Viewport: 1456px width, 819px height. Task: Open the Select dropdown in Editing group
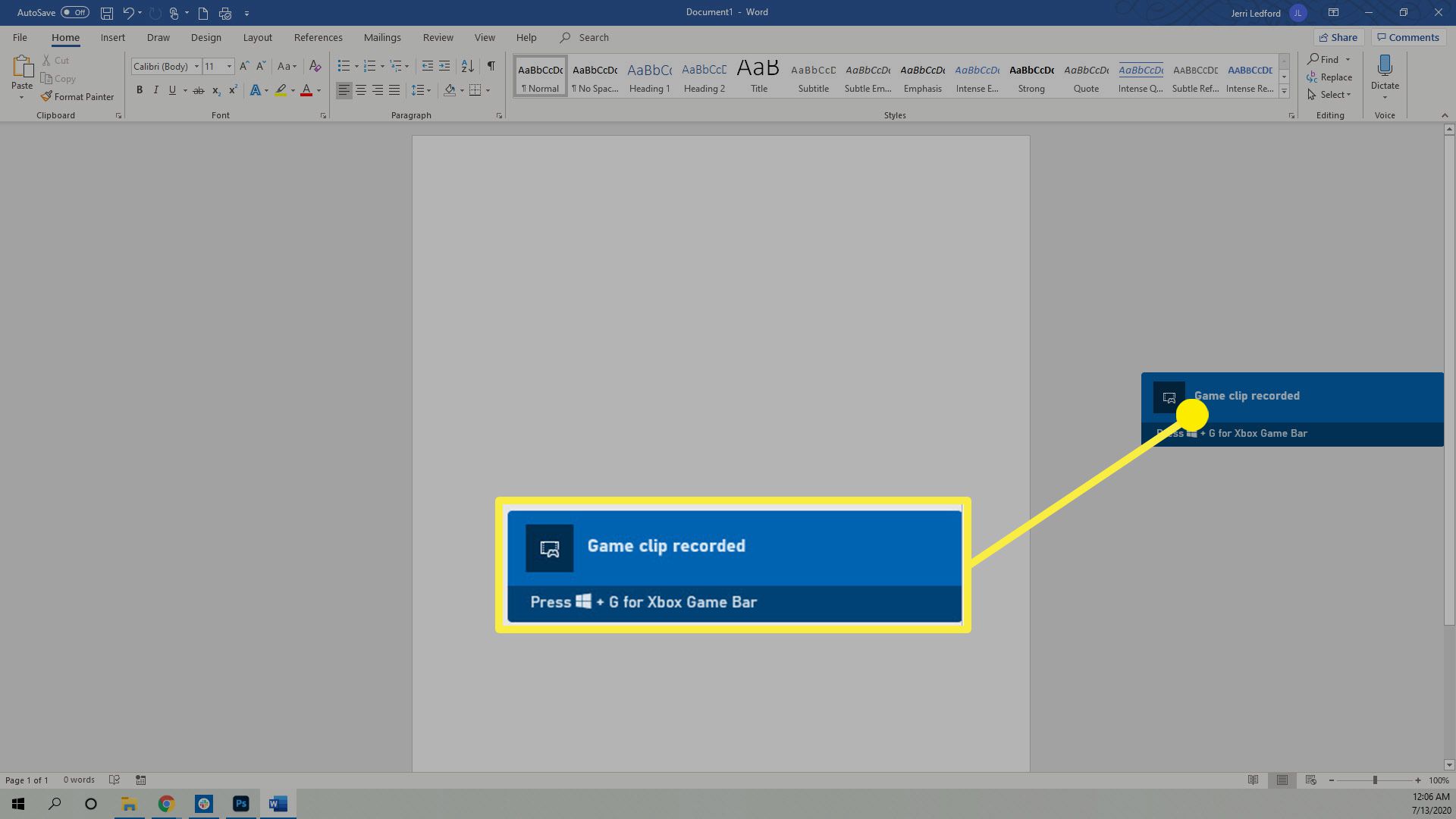click(x=1329, y=95)
